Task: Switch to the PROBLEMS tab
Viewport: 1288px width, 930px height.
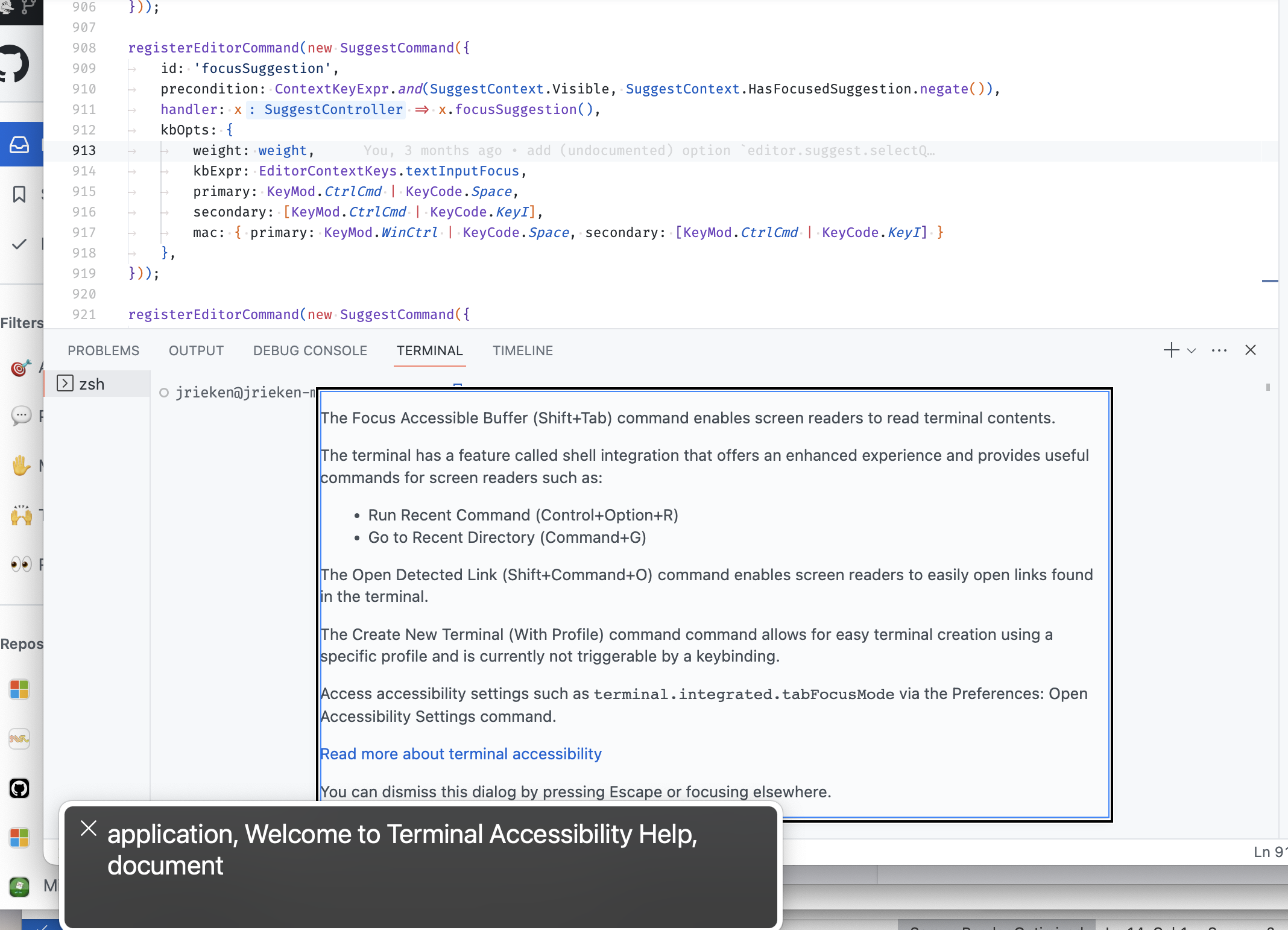Action: pyautogui.click(x=103, y=350)
